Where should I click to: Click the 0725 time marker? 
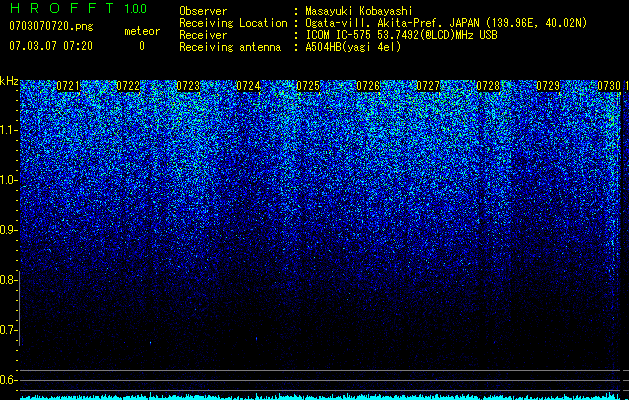308,86
